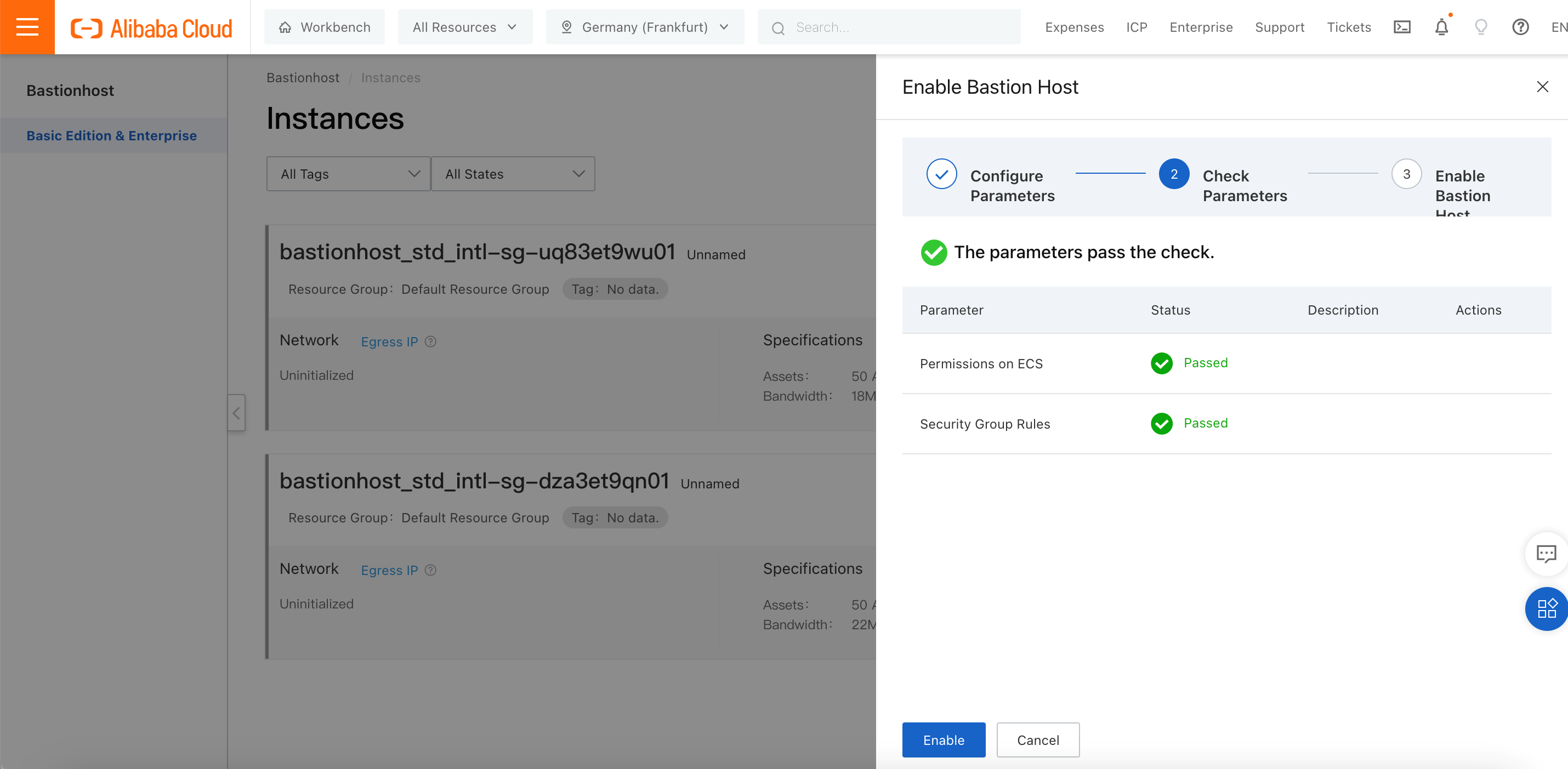
Task: Expand the All States filter
Action: click(513, 174)
